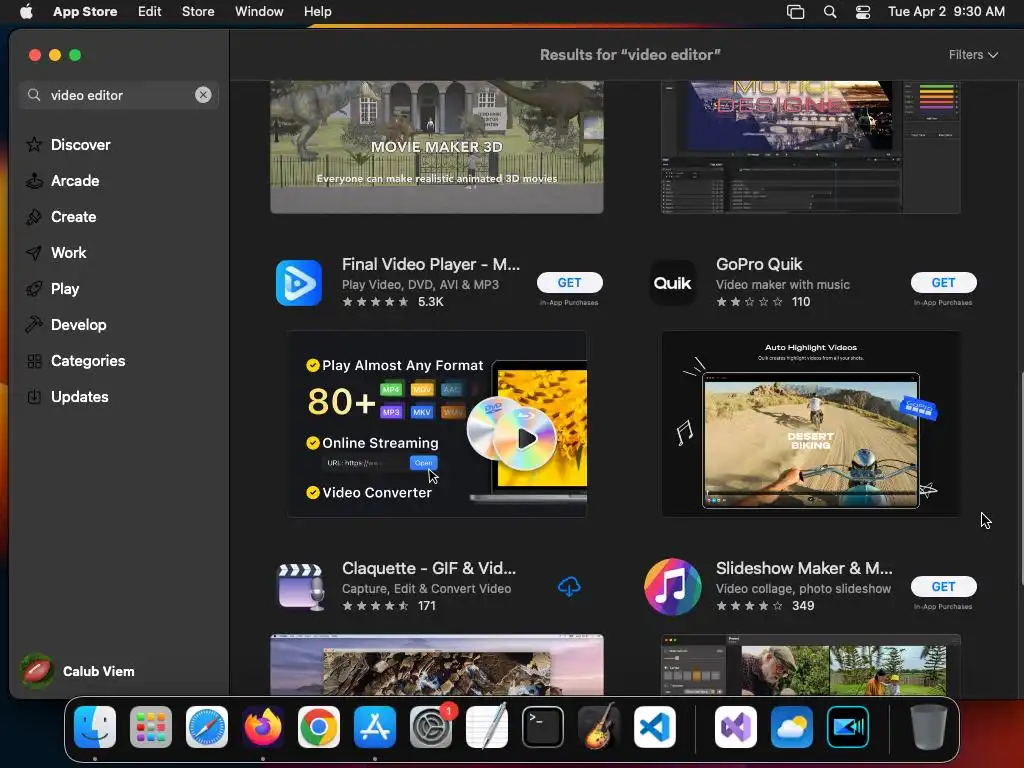Click the 'Video maker with music' subtitle

pyautogui.click(x=782, y=285)
